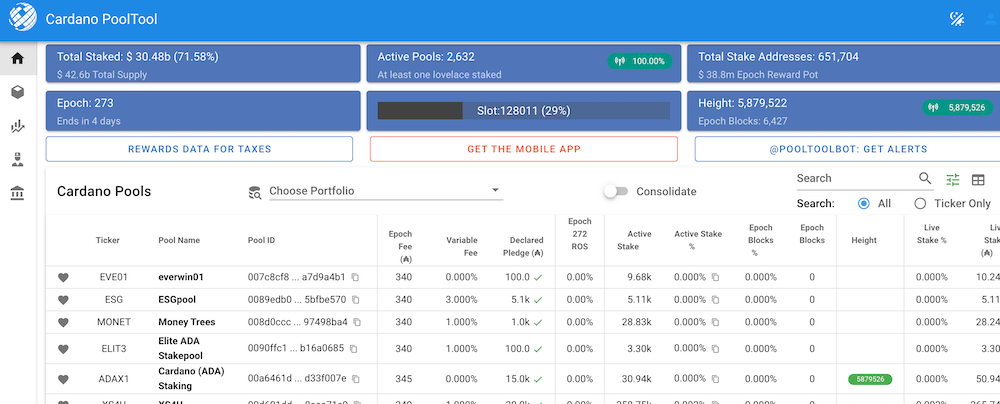Click into the Search input field
Image resolution: width=1000 pixels, height=404 pixels.
[x=855, y=179]
